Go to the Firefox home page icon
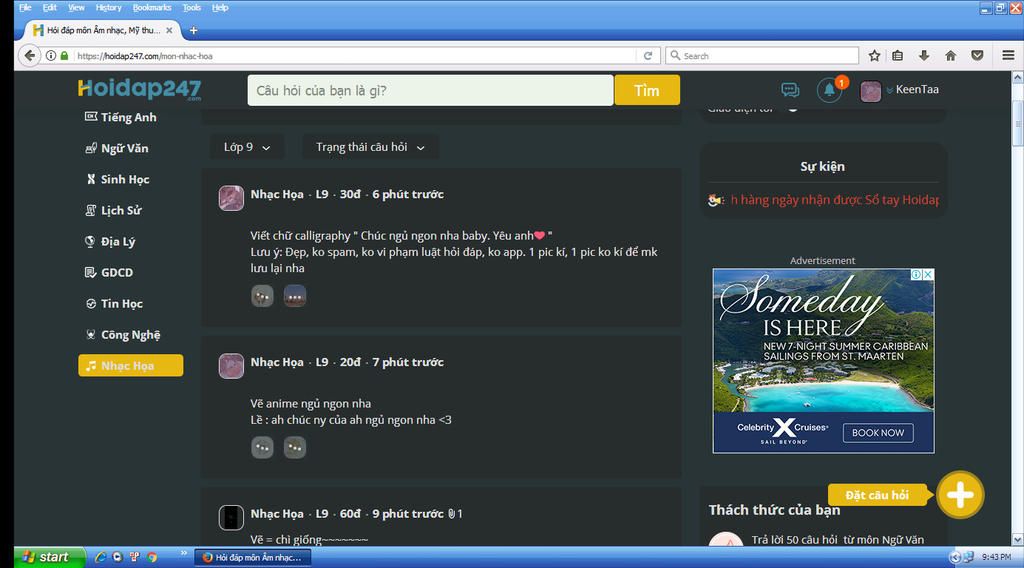Viewport: 1024px width, 568px height. 951,55
